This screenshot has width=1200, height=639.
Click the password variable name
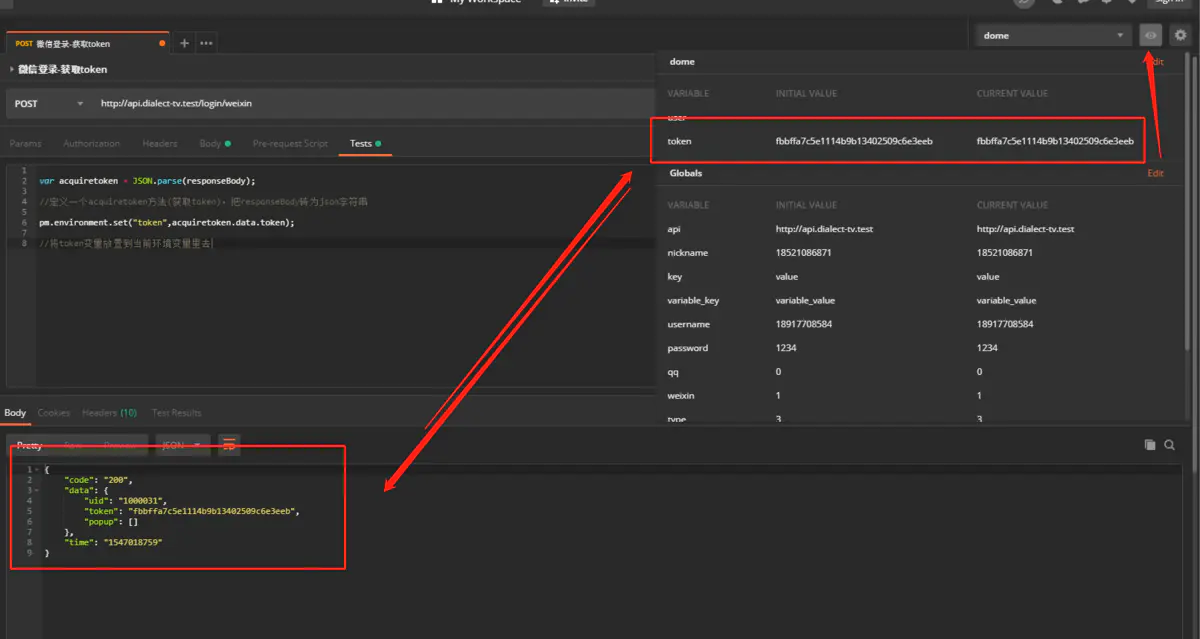pos(687,348)
